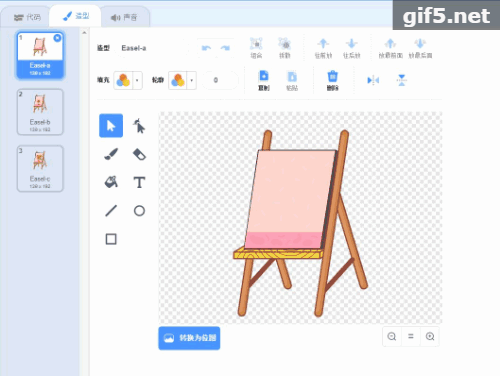This screenshot has height=376, width=500.
Task: Reset canvas zoom with equals icon
Action: (x=411, y=336)
